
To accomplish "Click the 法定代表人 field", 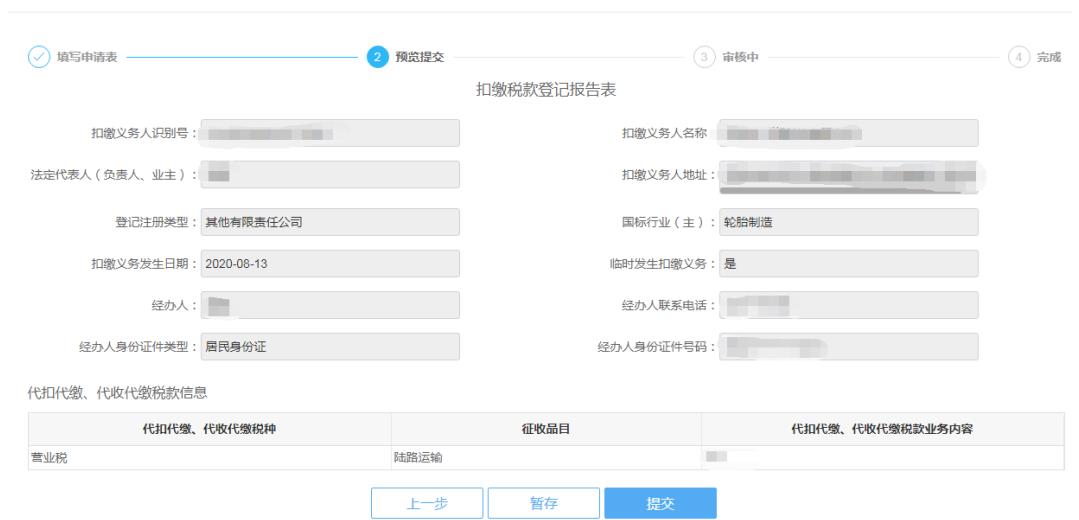I will 330,175.
